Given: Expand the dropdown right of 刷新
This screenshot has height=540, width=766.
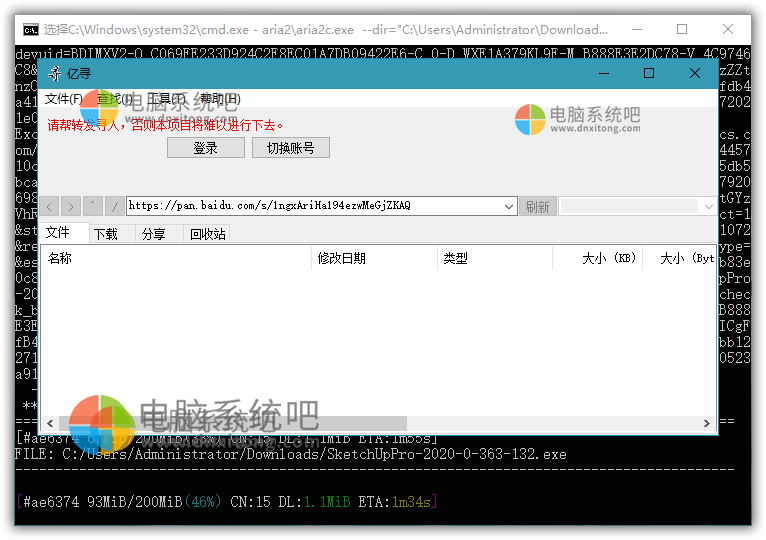Looking at the screenshot, I should (x=708, y=206).
